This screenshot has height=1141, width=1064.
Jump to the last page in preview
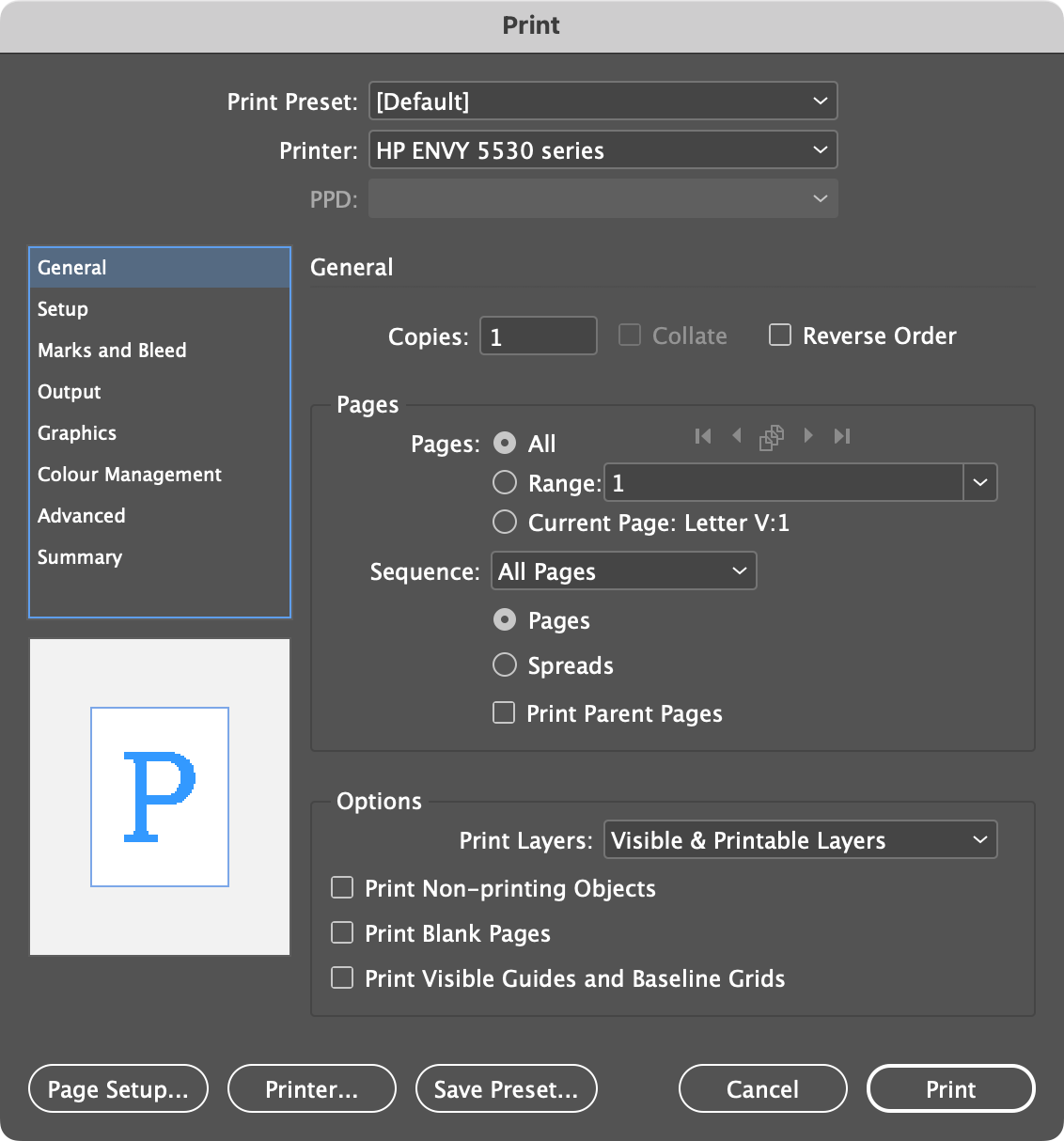(842, 436)
